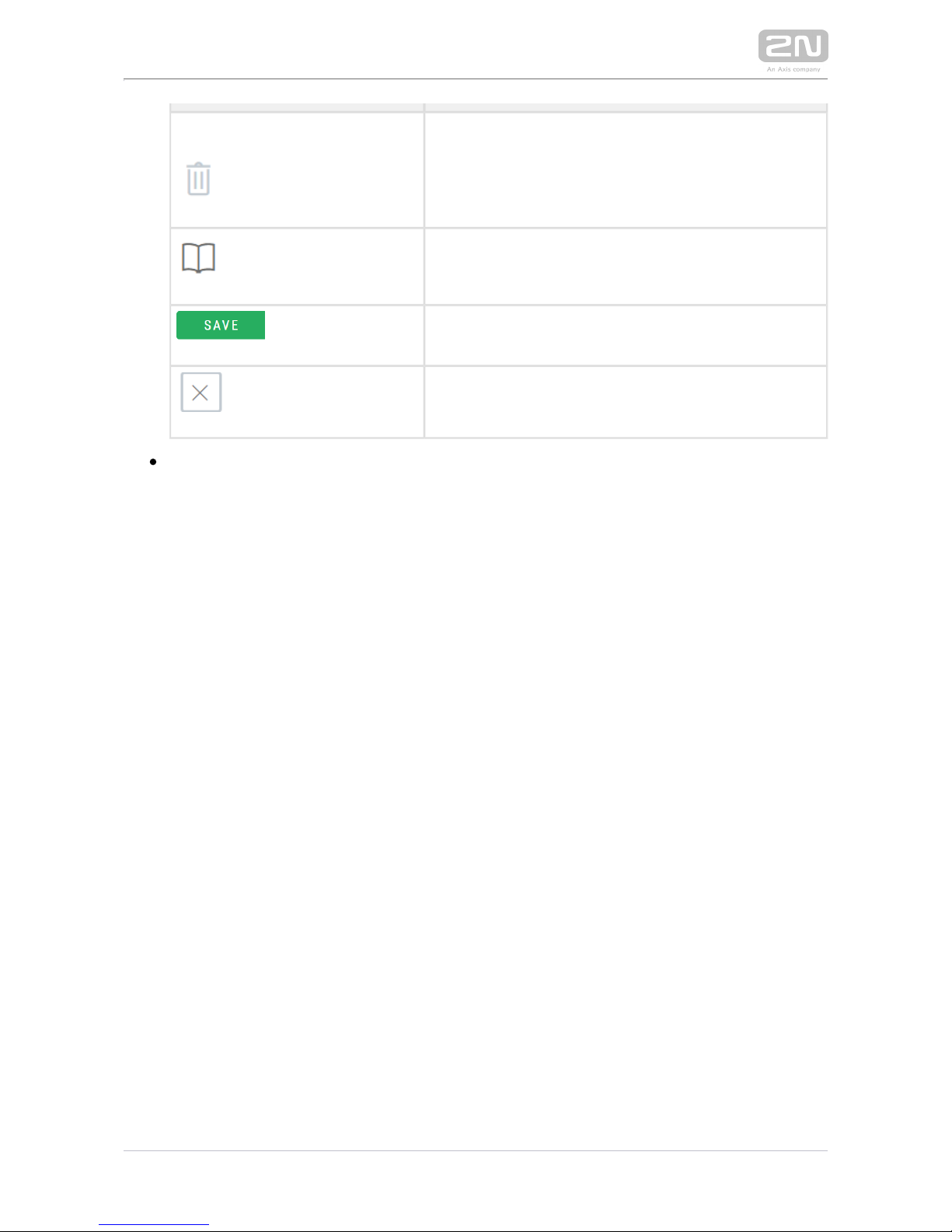
Task: Click the empty cell beside the X icon
Action: 625,402
